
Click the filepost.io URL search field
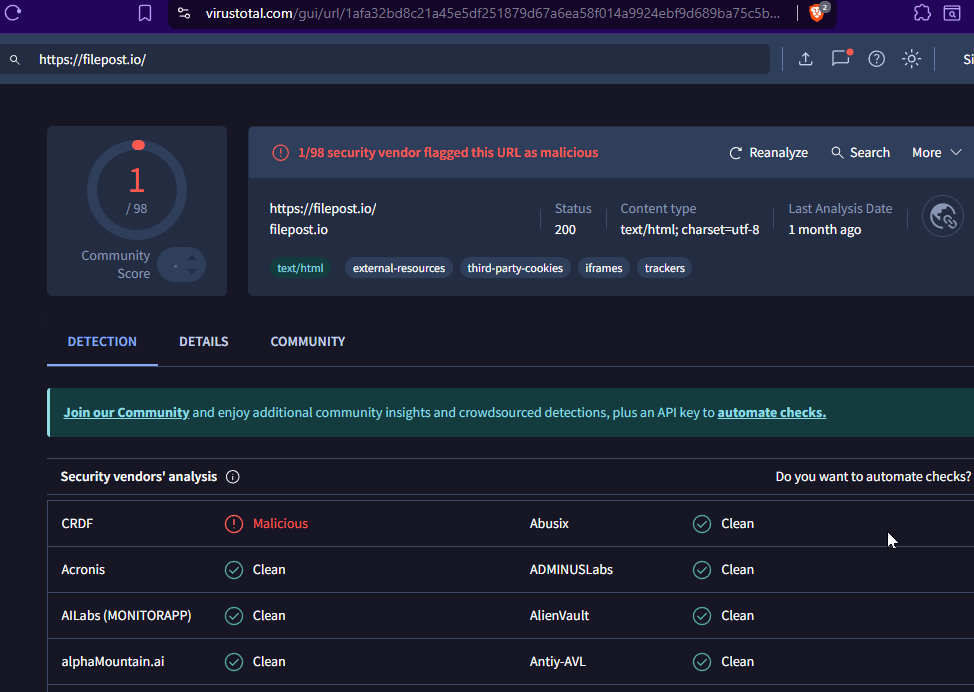pos(400,59)
